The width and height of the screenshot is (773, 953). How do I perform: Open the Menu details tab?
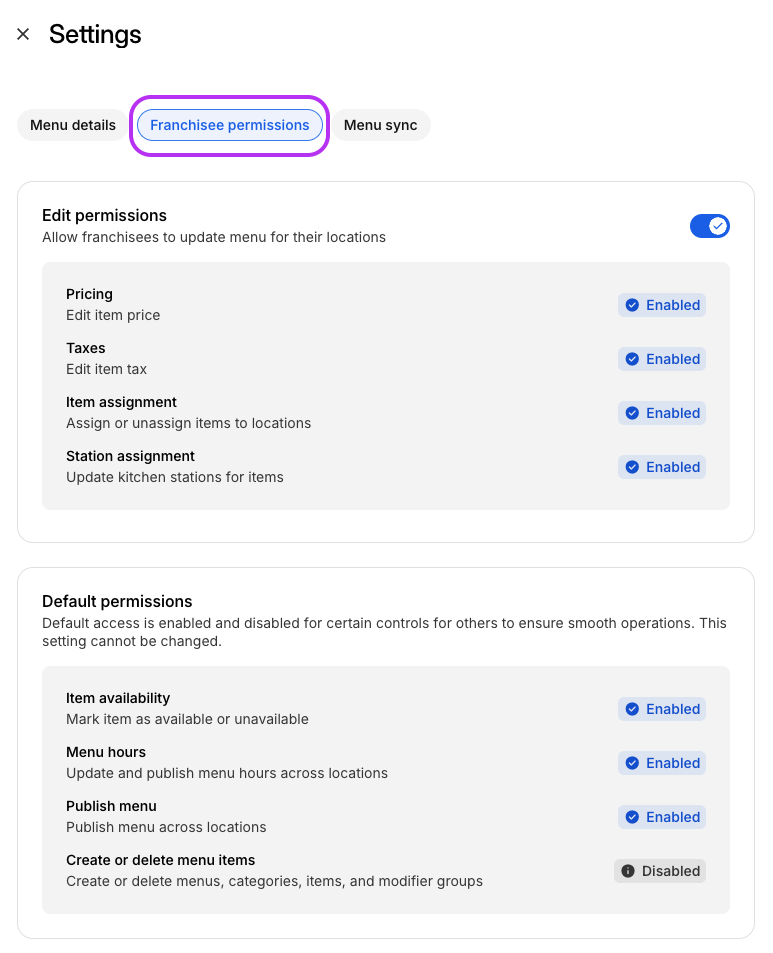73,125
